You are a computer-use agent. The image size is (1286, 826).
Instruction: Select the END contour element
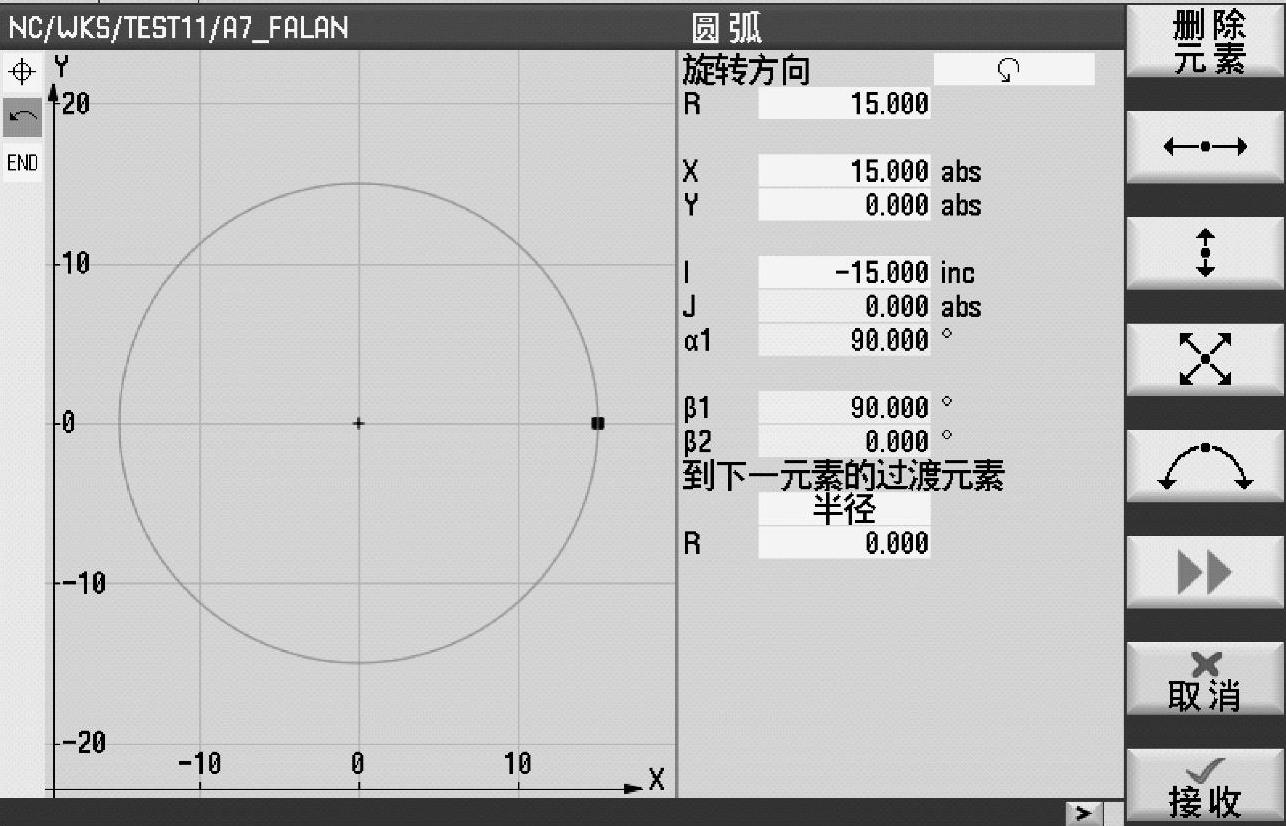pos(22,163)
